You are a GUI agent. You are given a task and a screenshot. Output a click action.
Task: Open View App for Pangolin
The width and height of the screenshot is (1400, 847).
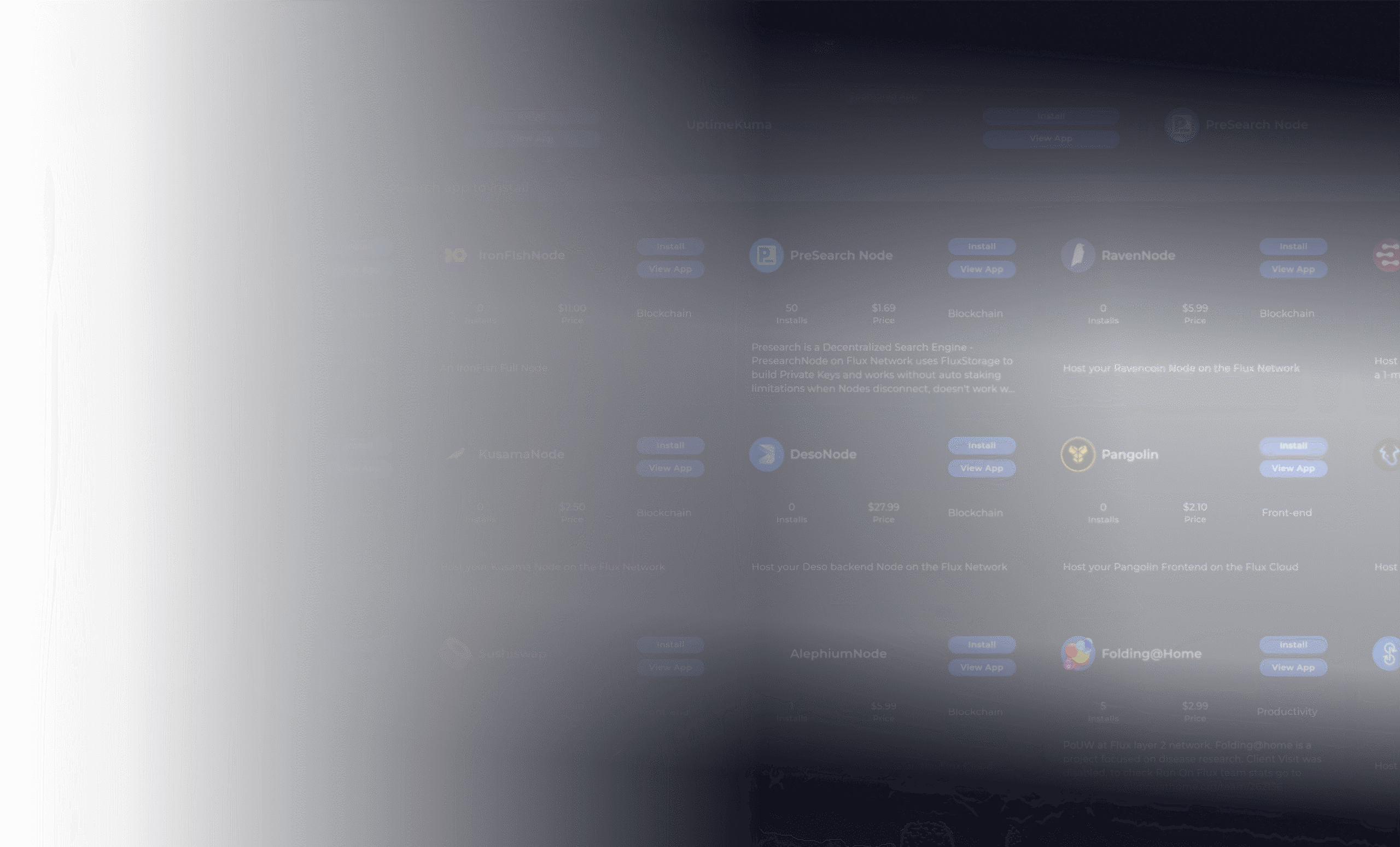tap(1293, 468)
